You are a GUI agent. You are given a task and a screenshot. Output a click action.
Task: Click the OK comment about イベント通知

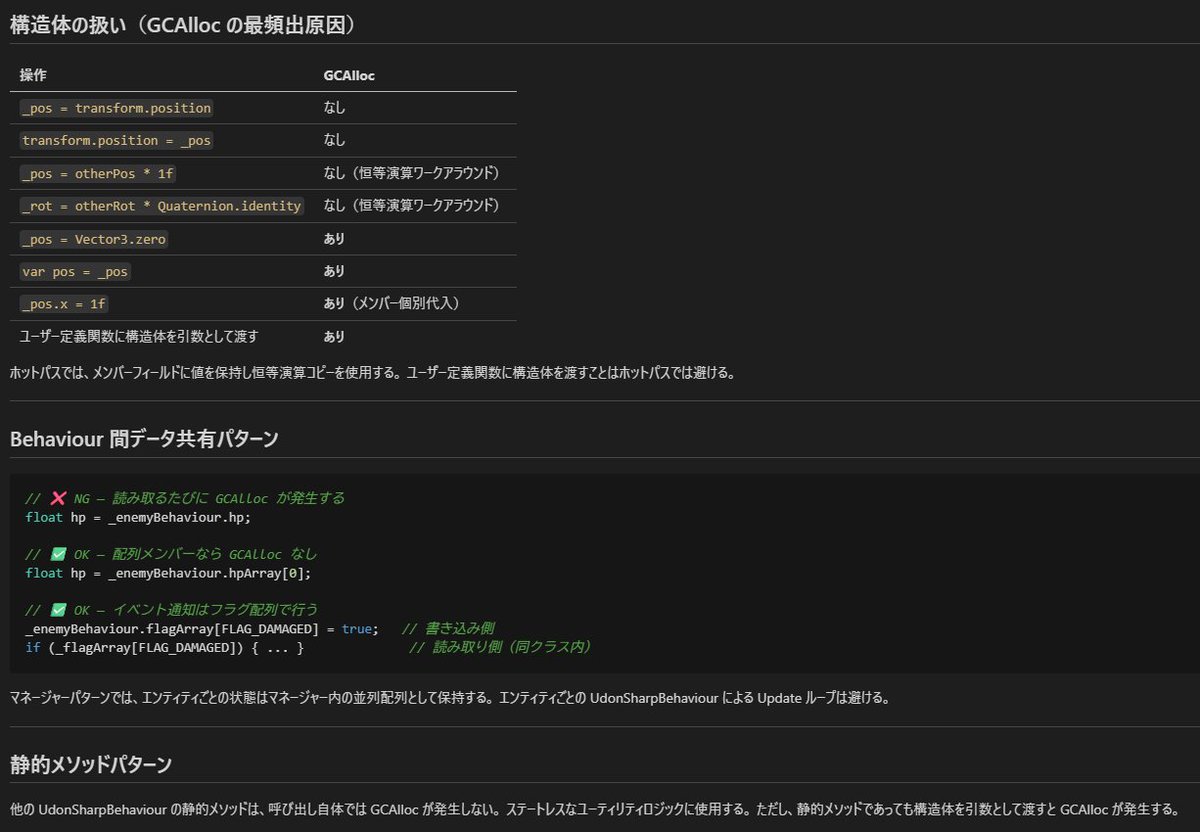click(x=172, y=610)
